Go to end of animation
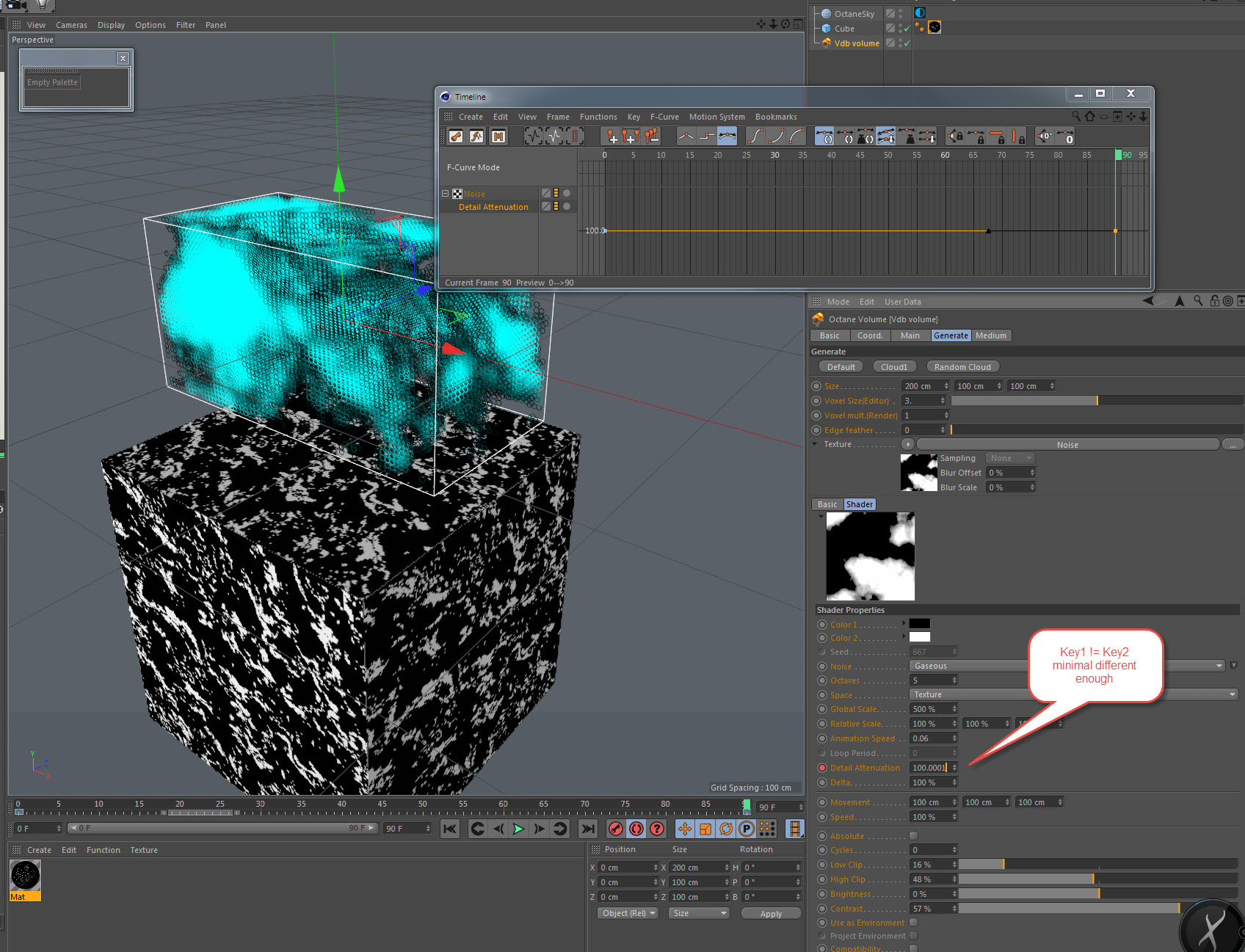1245x952 pixels. 588,829
